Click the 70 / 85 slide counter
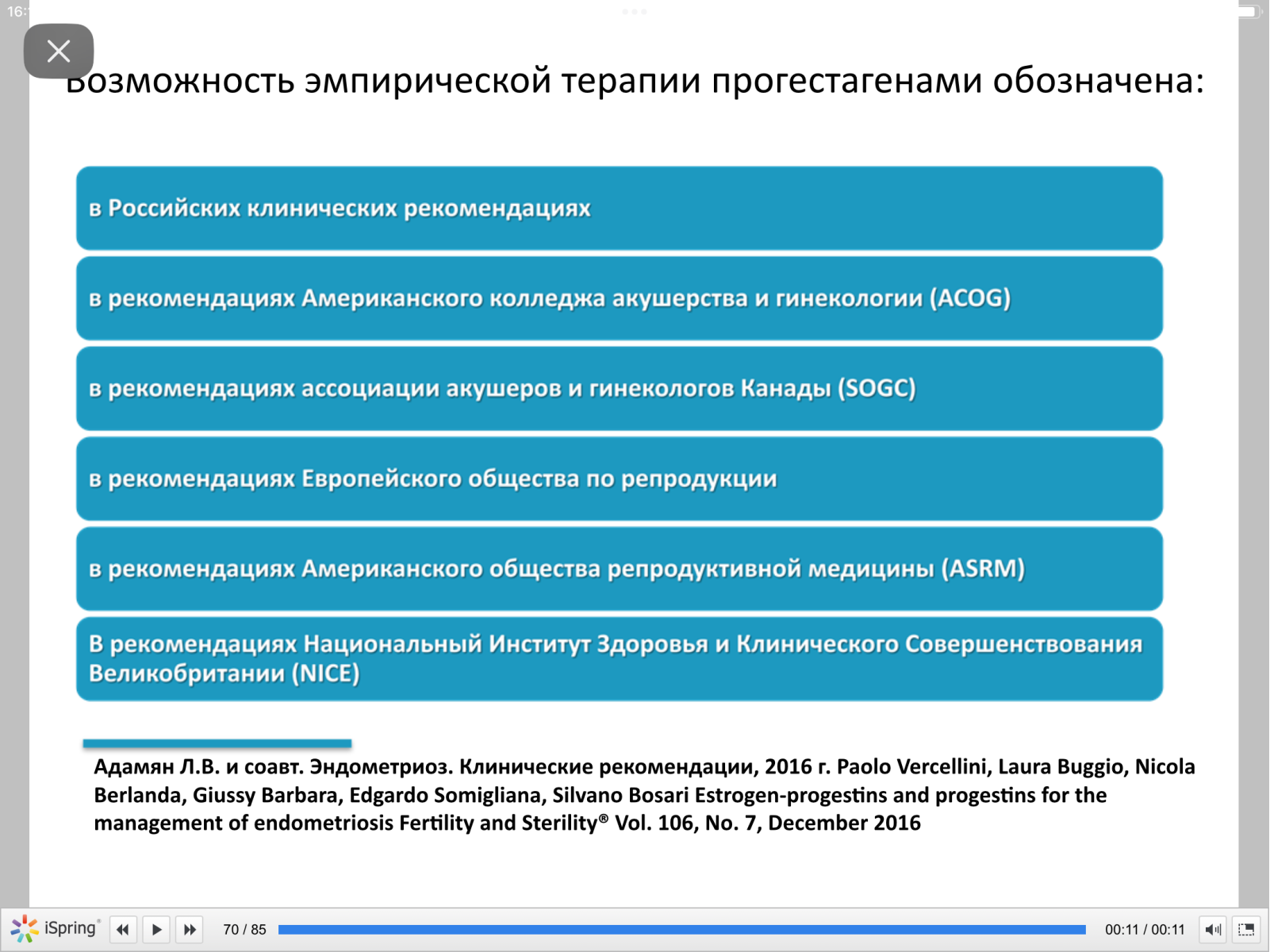 tap(244, 930)
